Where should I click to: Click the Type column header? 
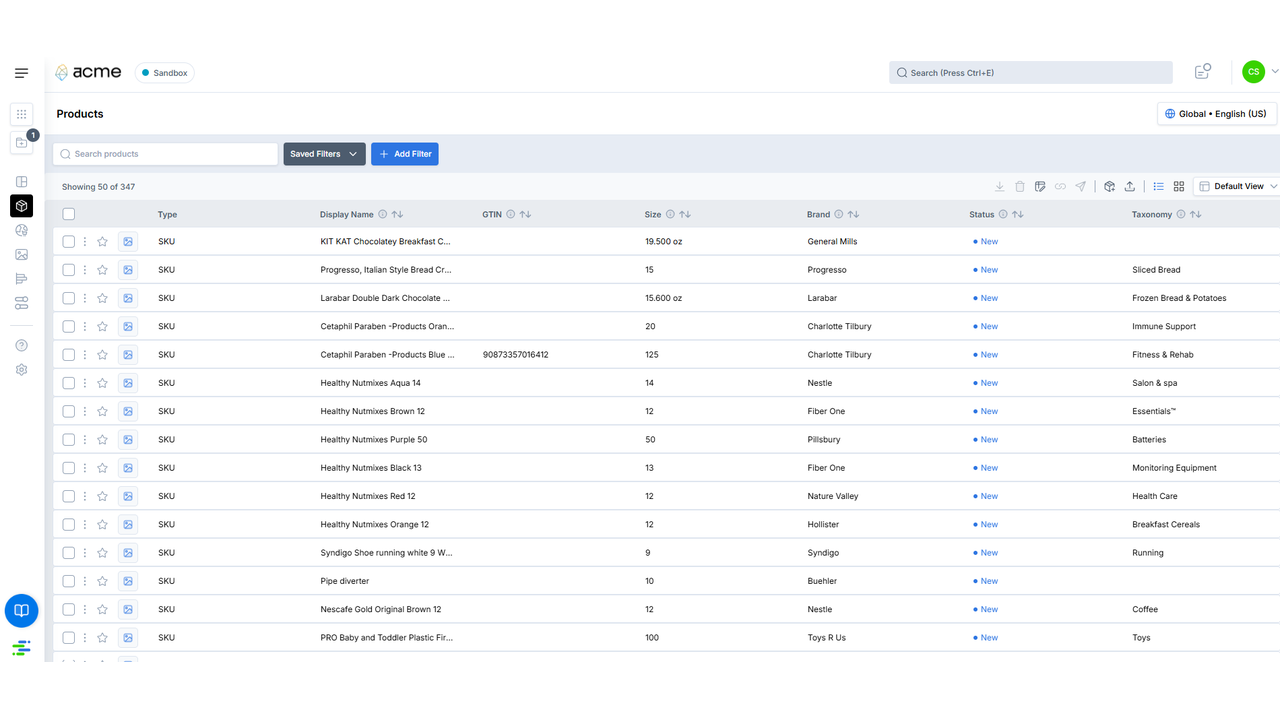pyautogui.click(x=167, y=215)
